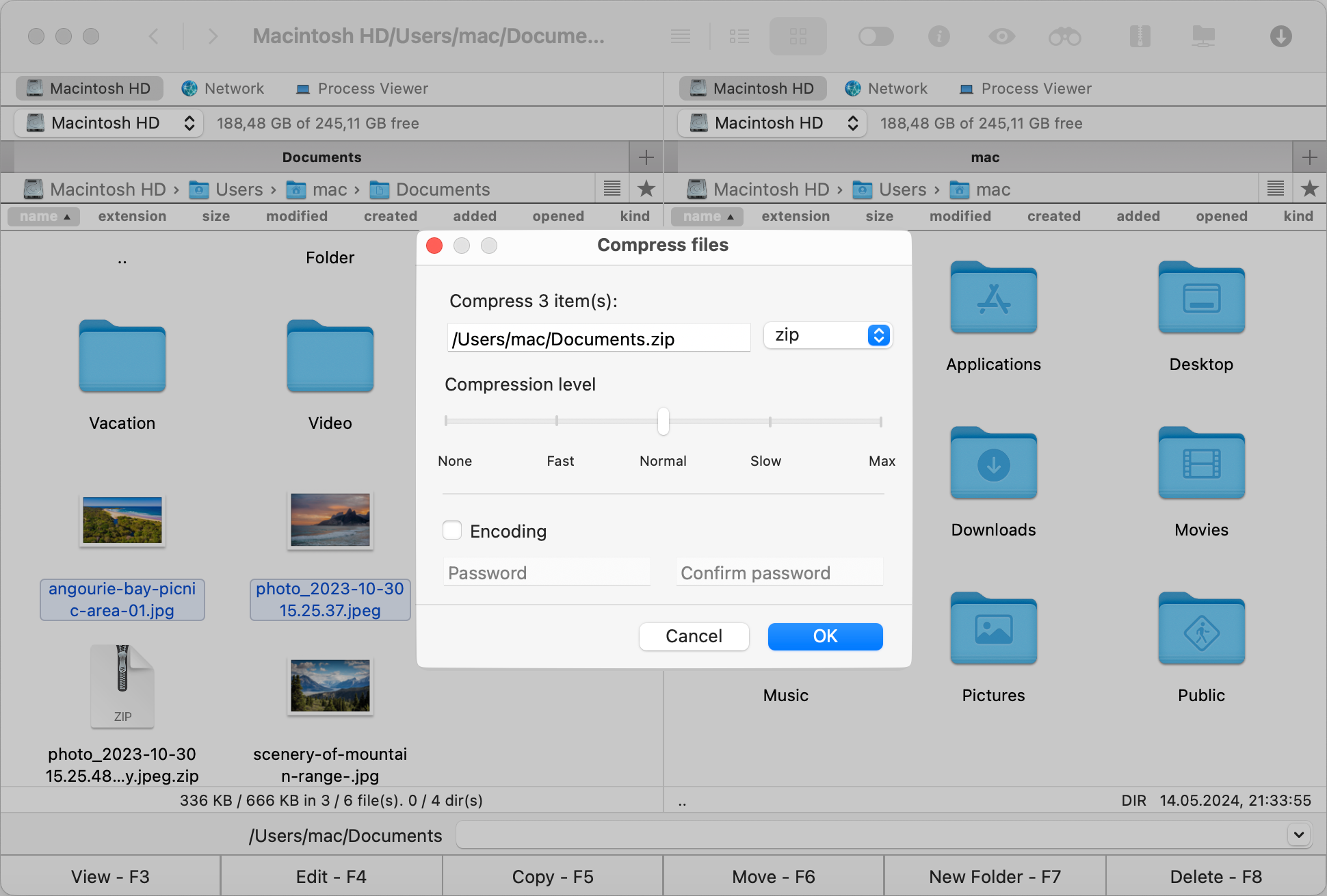Select the zip format dropdown
Image resolution: width=1327 pixels, height=896 pixels.
coord(825,336)
